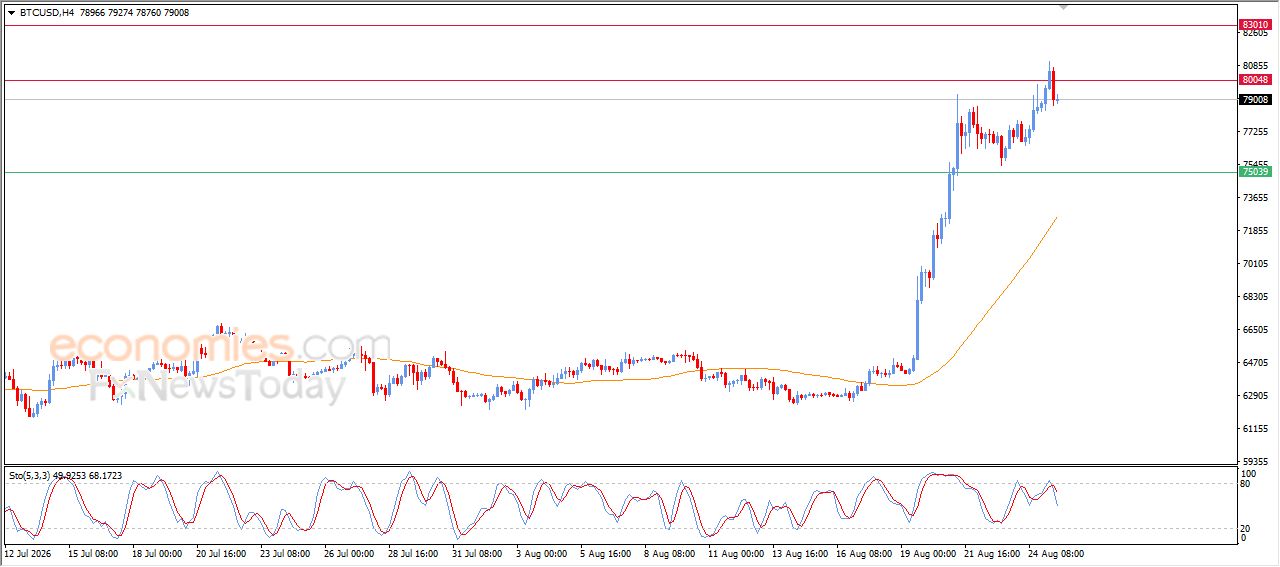Screen dimensions: 1280x567
Task: Click the time axis label 16 Aug 08:00
Action: click(865, 553)
